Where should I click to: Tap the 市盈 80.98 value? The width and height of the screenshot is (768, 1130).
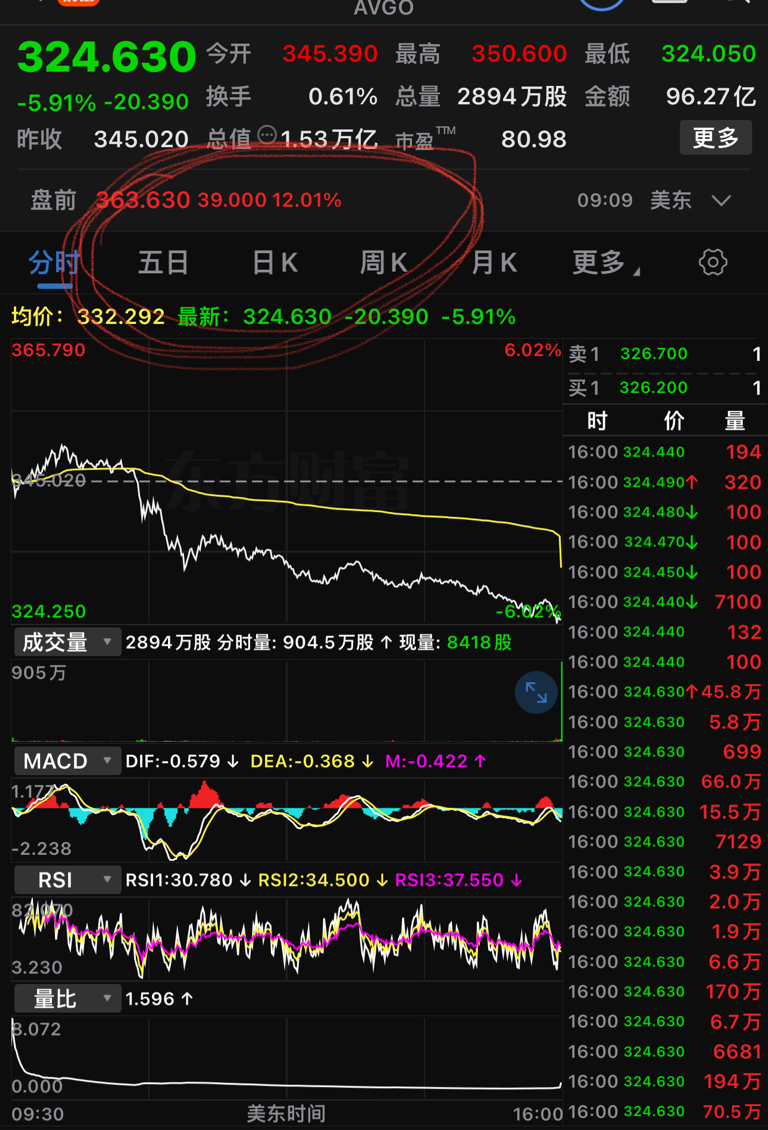coord(533,138)
